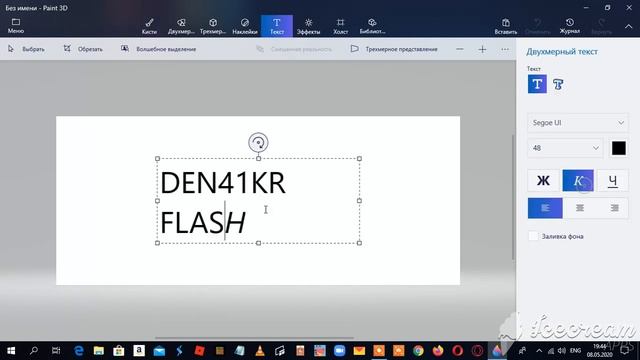Open the Windows Start menu

coord(11,351)
